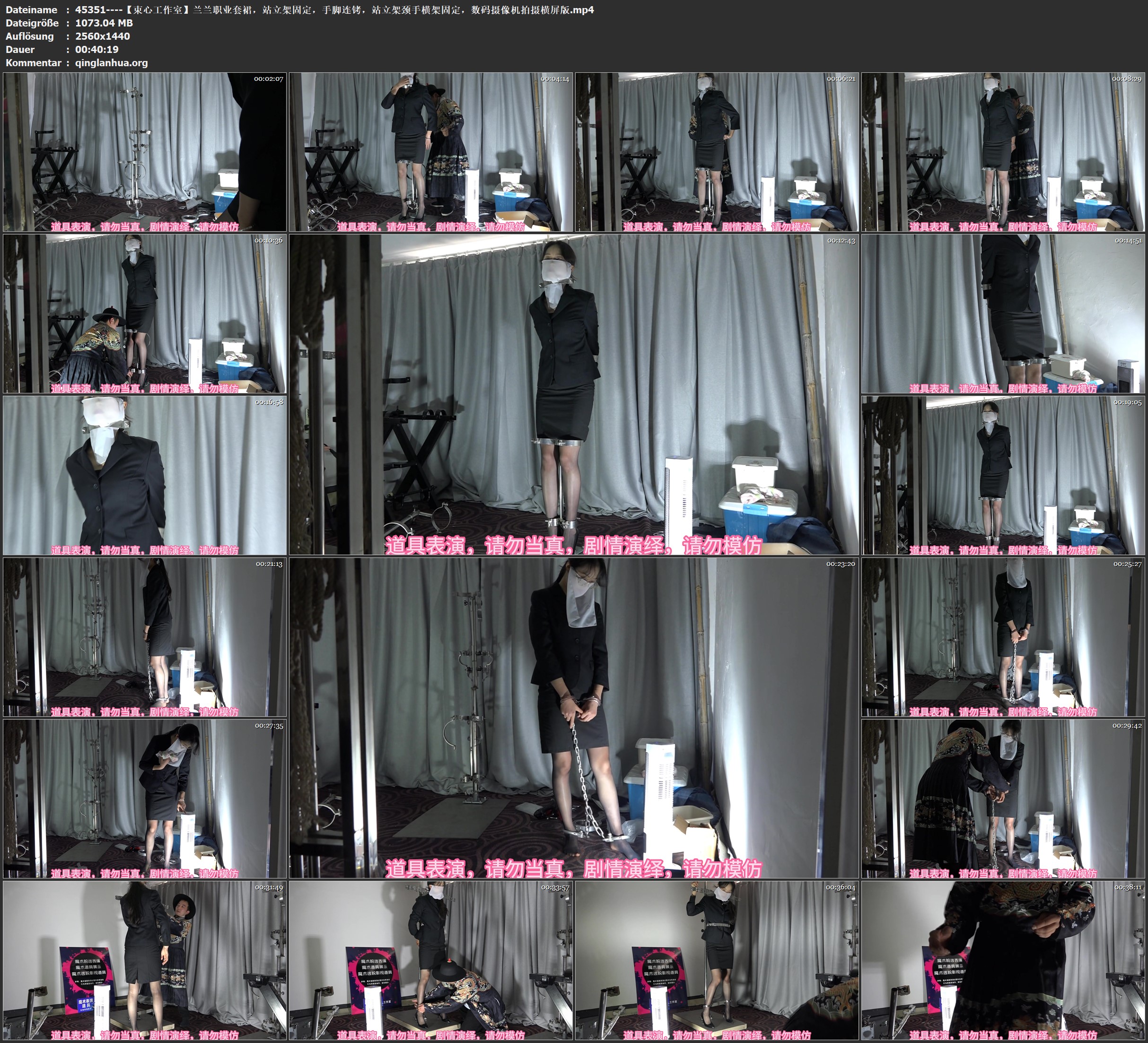Image resolution: width=1148 pixels, height=1043 pixels.
Task: Open the frame marked 00:29:42
Action: pos(1003,799)
